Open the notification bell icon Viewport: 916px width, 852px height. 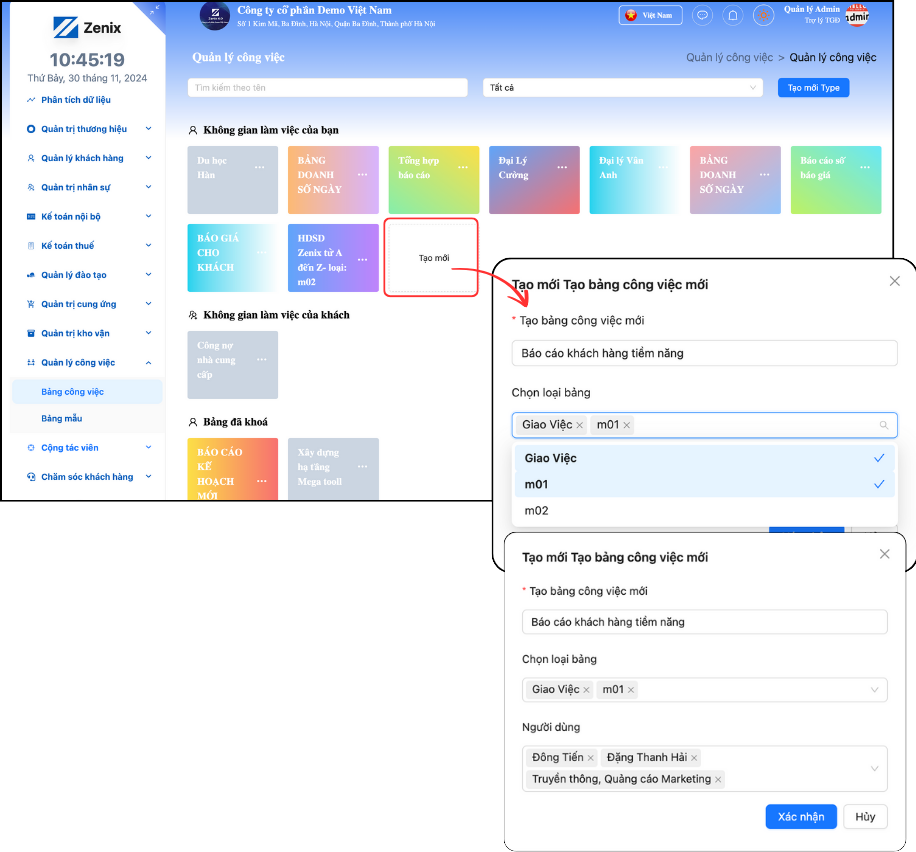[733, 15]
